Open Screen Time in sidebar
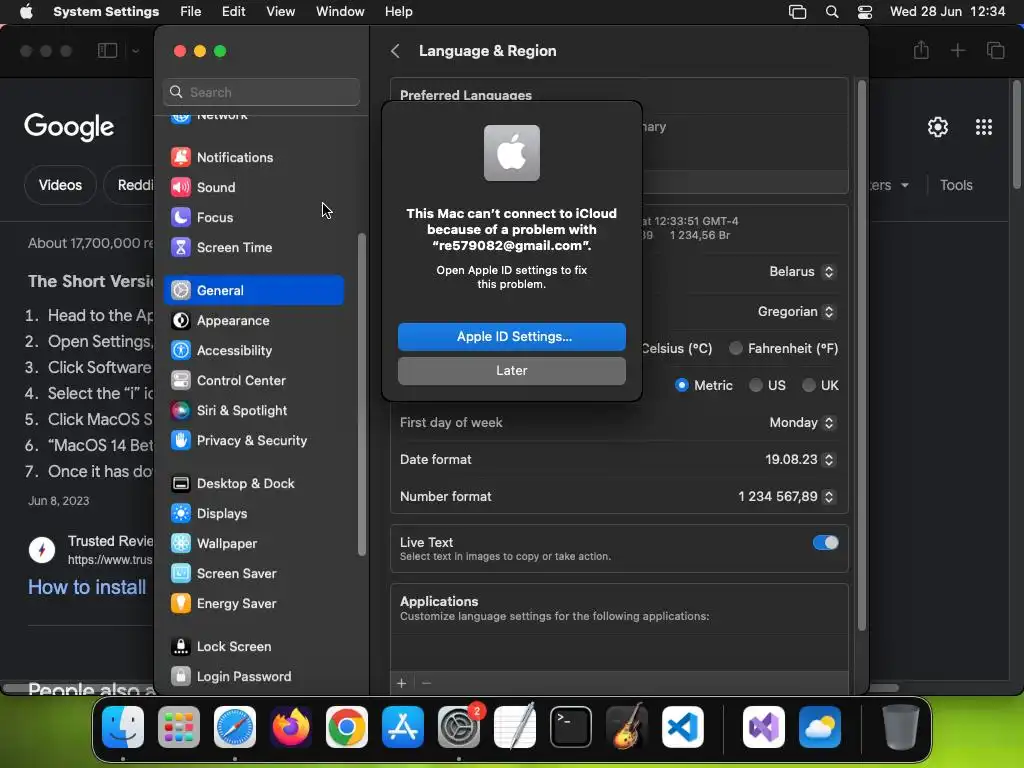1024x768 pixels. 253,248
